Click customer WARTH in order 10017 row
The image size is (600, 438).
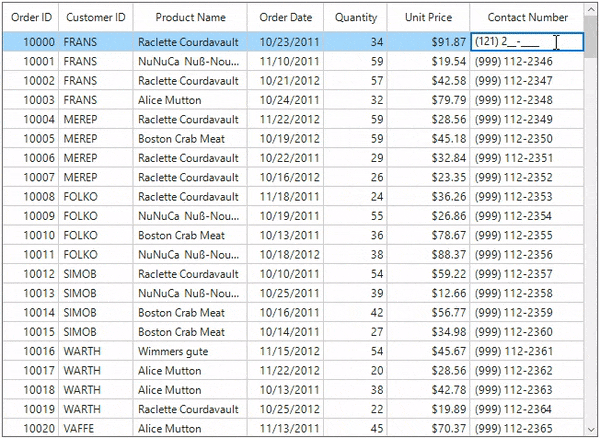[x=96, y=370]
